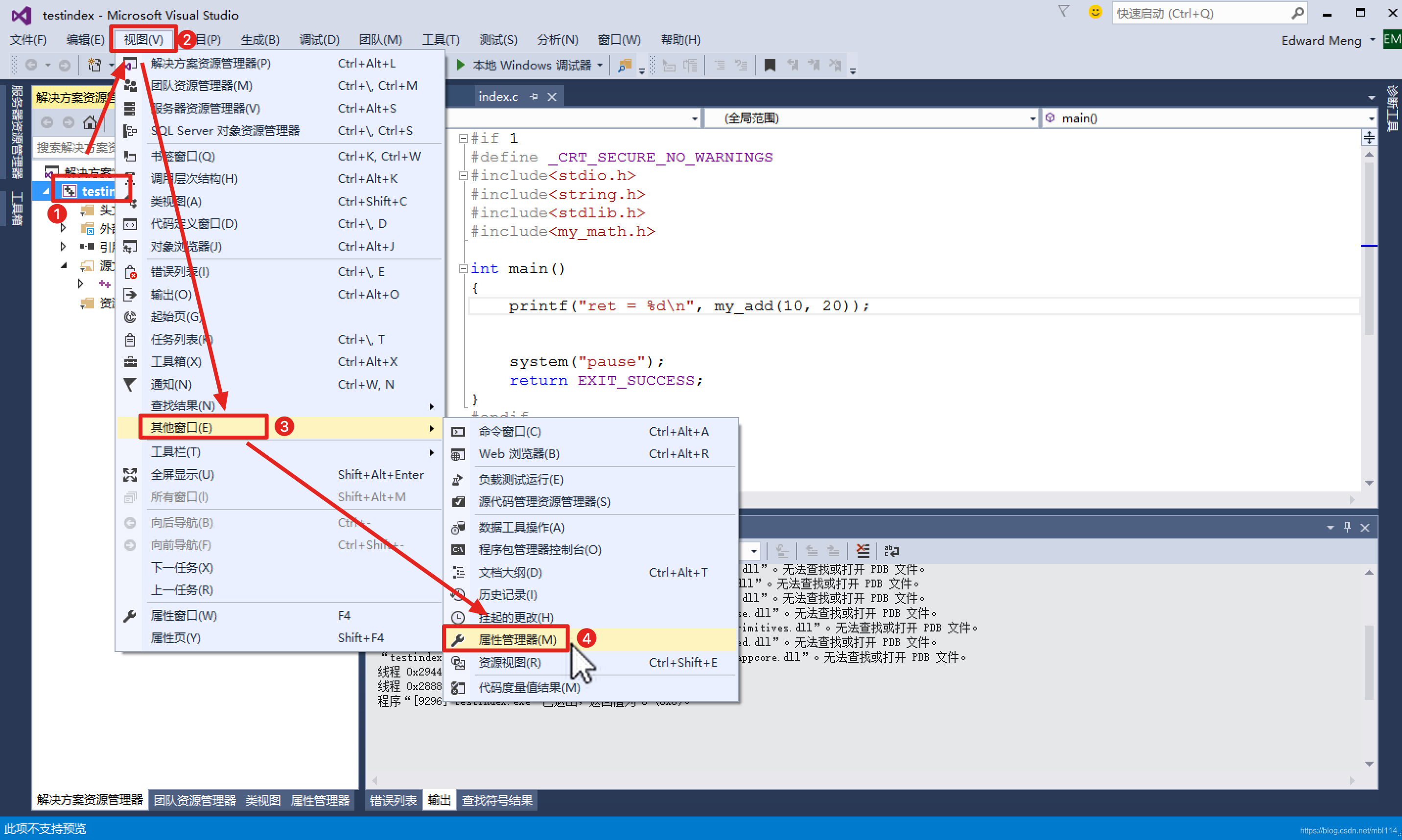Click the bookmark toggle icon in toolbar
This screenshot has width=1402, height=840.
tap(769, 65)
